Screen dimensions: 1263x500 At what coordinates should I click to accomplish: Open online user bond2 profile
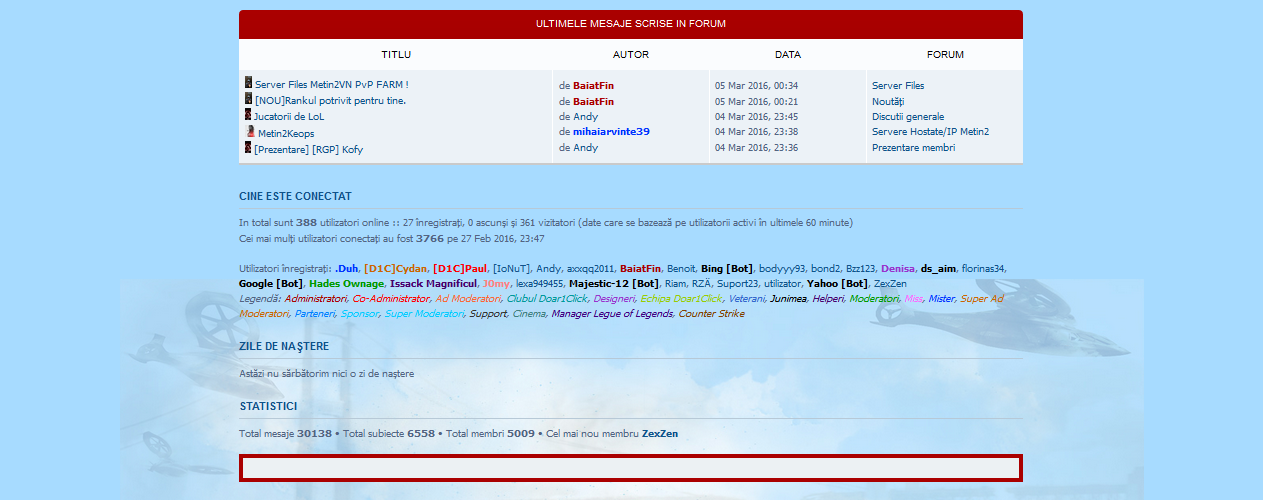pos(825,268)
